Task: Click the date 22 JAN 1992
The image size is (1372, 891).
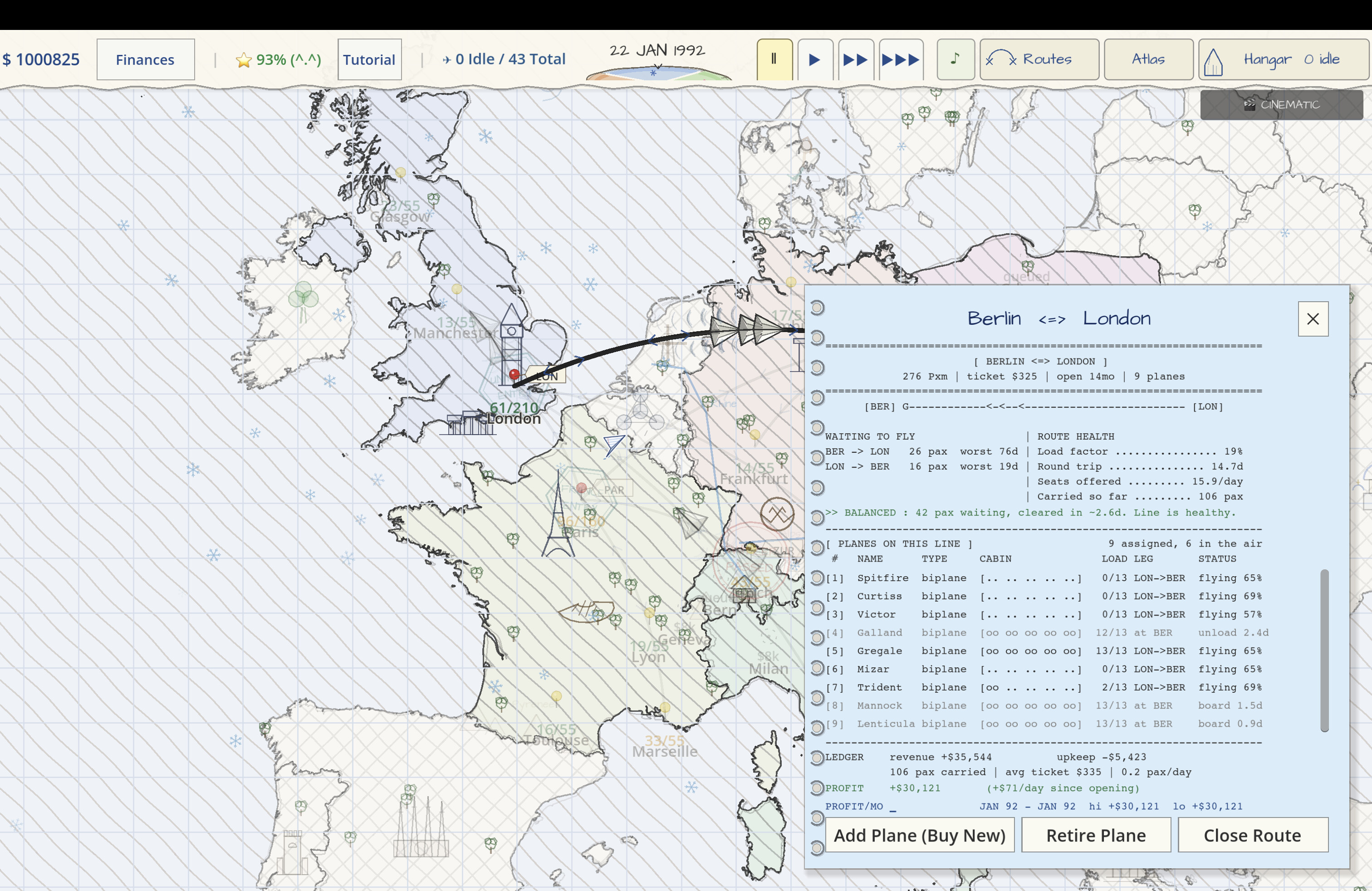Action: (x=657, y=50)
